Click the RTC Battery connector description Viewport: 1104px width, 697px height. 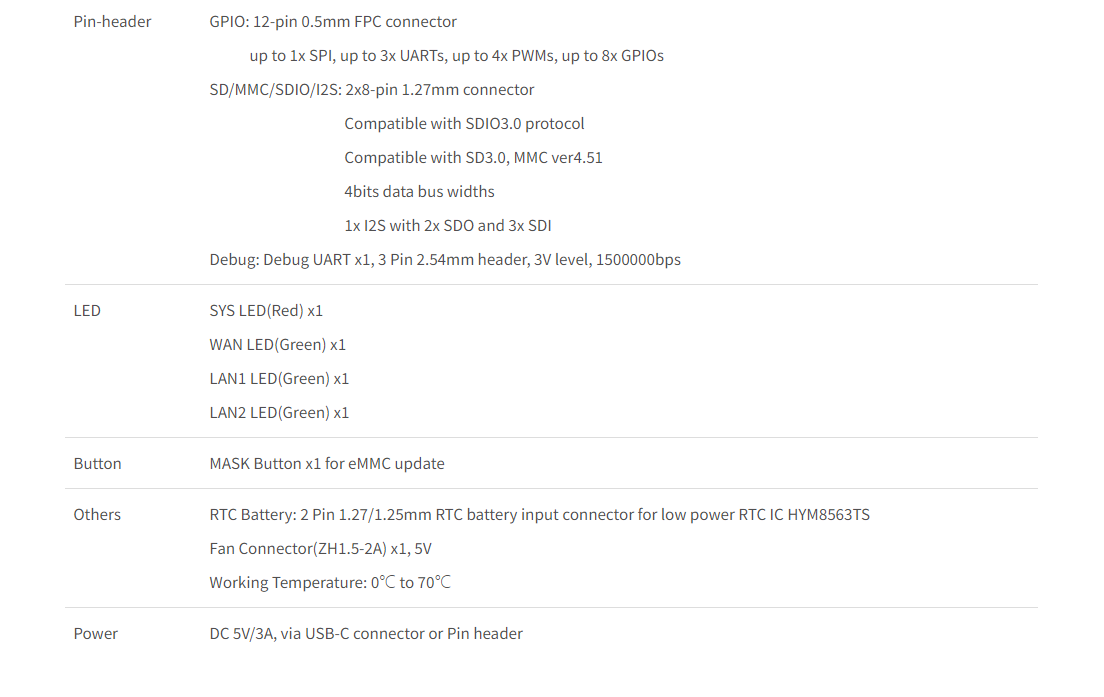pos(539,514)
